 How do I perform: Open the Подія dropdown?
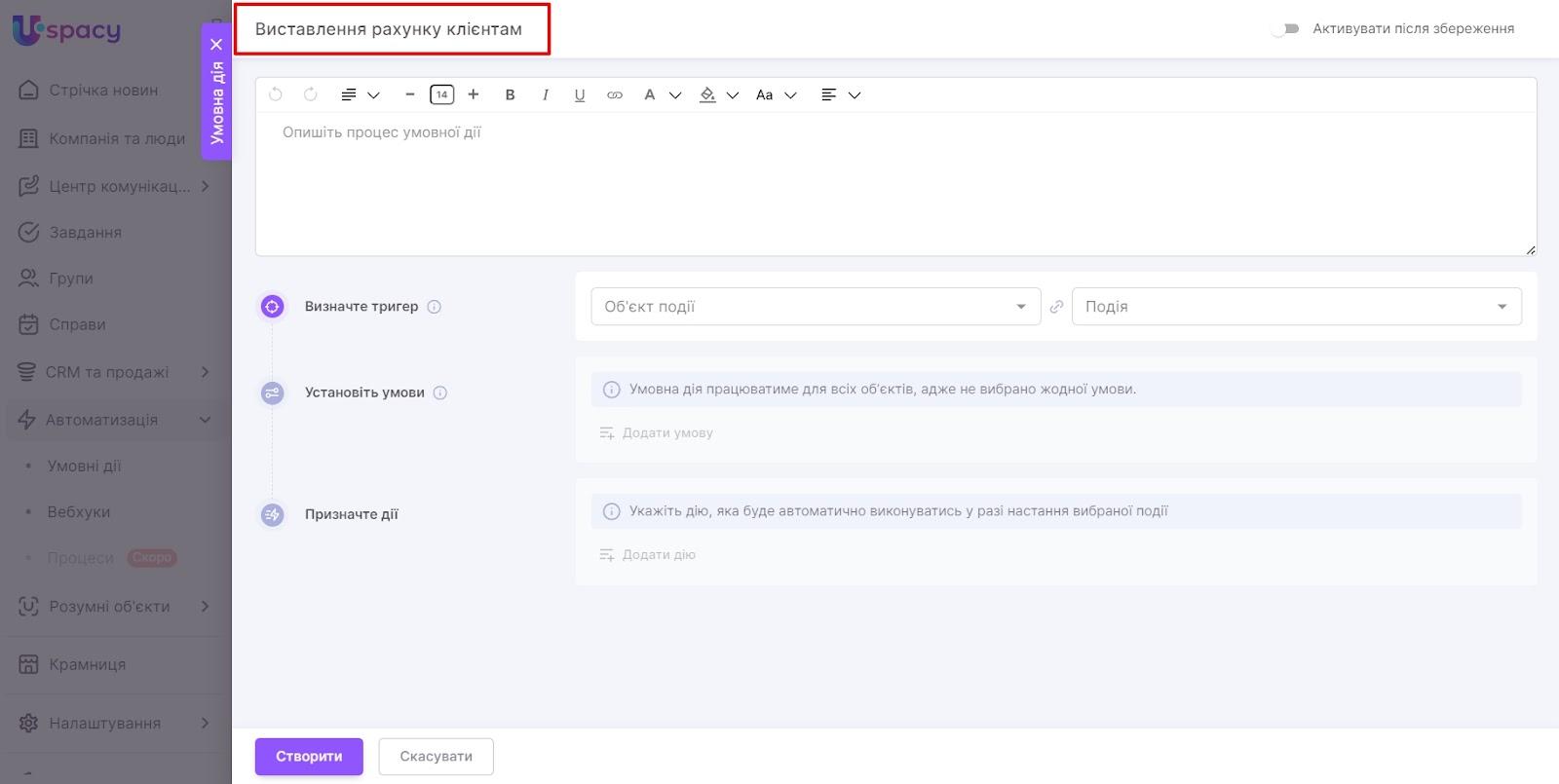tap(1295, 307)
